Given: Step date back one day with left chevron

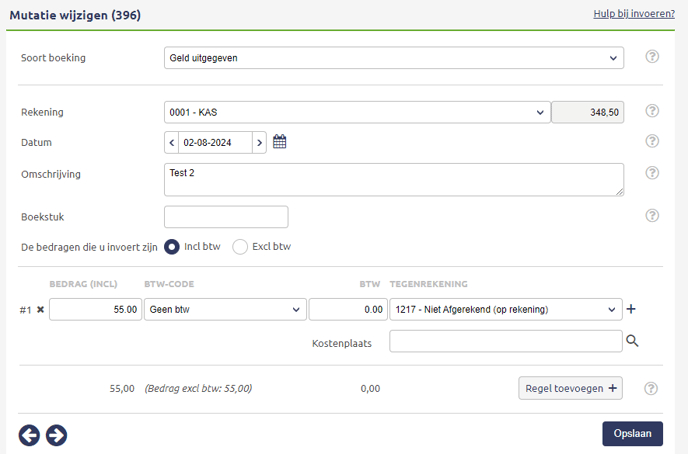Looking at the screenshot, I should [x=172, y=143].
